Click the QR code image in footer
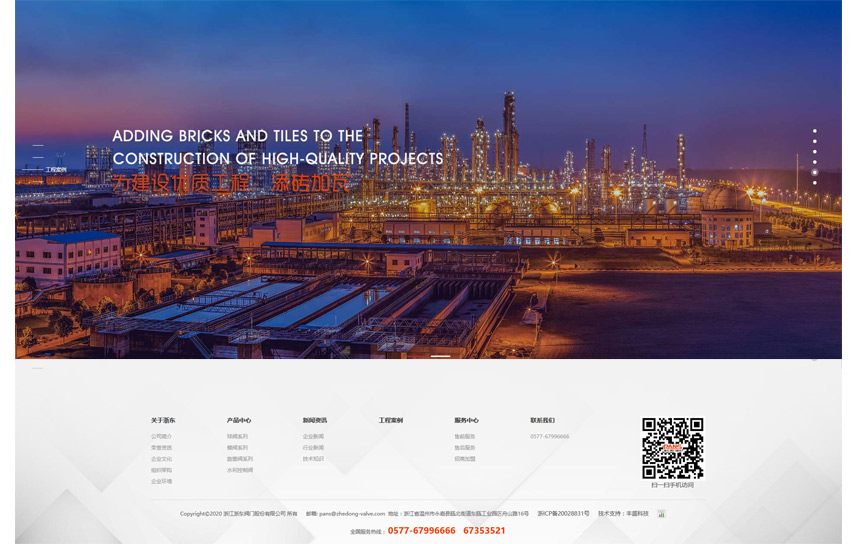The height and width of the screenshot is (544, 860). pyautogui.click(x=672, y=448)
